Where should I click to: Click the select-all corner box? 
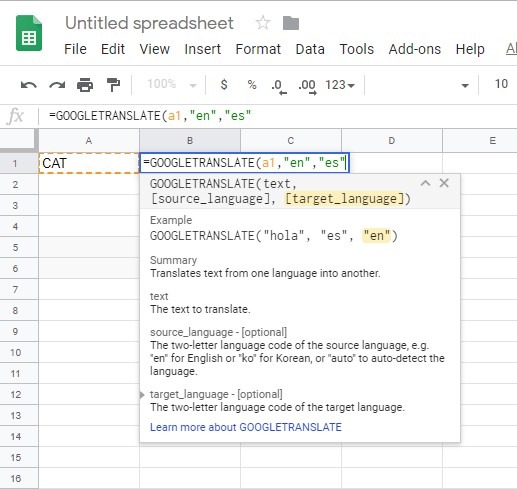tap(19, 140)
